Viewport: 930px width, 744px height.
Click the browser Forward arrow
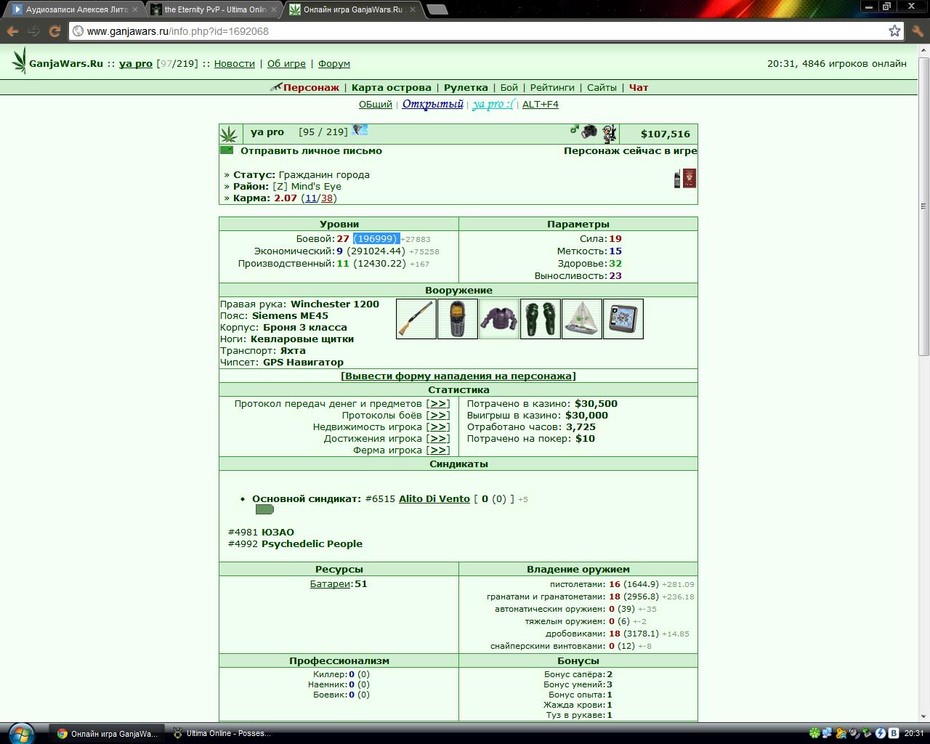point(34,31)
